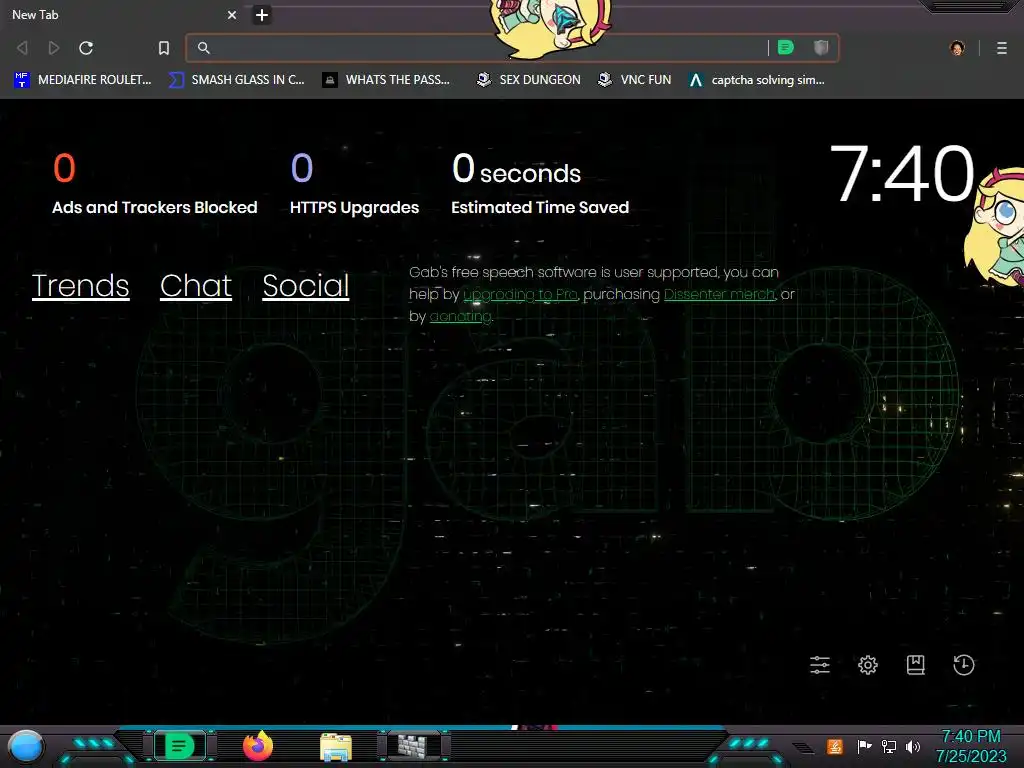1024x768 pixels.
Task: Select the New Tab tab
Action: tap(123, 14)
